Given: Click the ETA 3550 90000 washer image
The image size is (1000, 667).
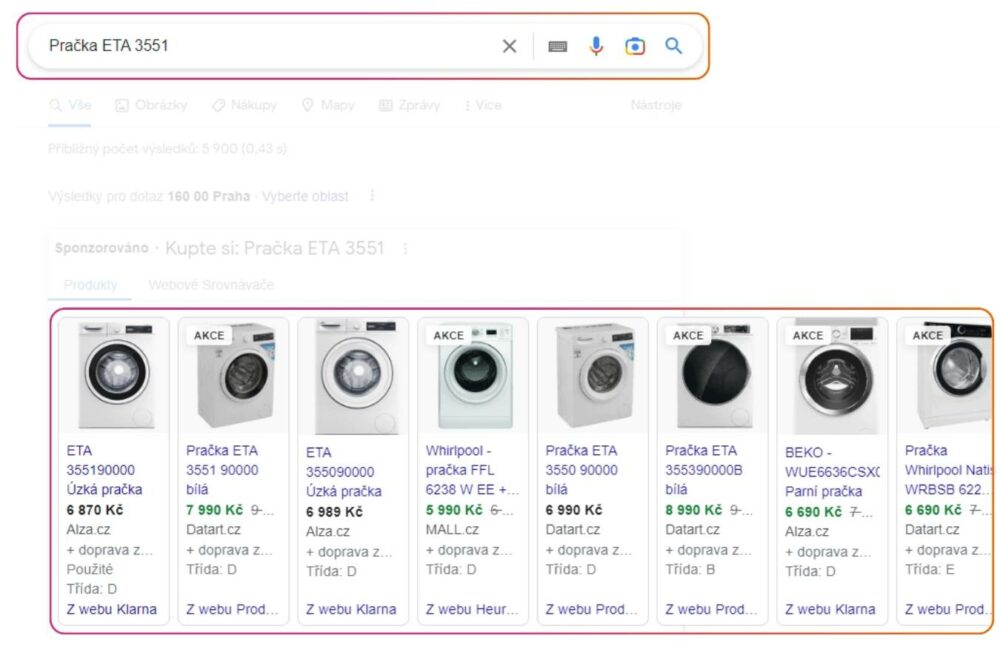Looking at the screenshot, I should pos(594,375).
